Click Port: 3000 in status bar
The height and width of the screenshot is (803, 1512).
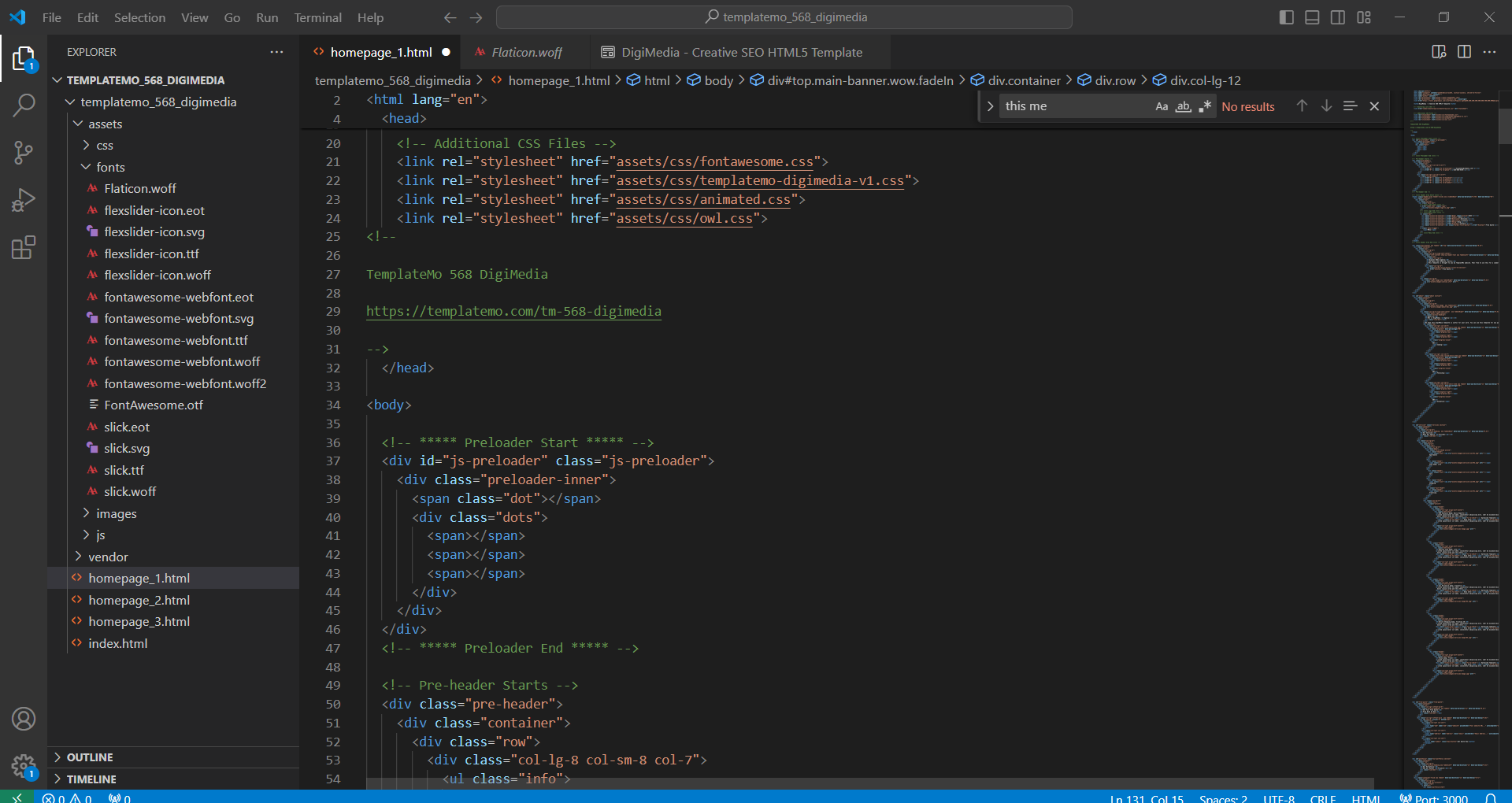coord(1433,797)
